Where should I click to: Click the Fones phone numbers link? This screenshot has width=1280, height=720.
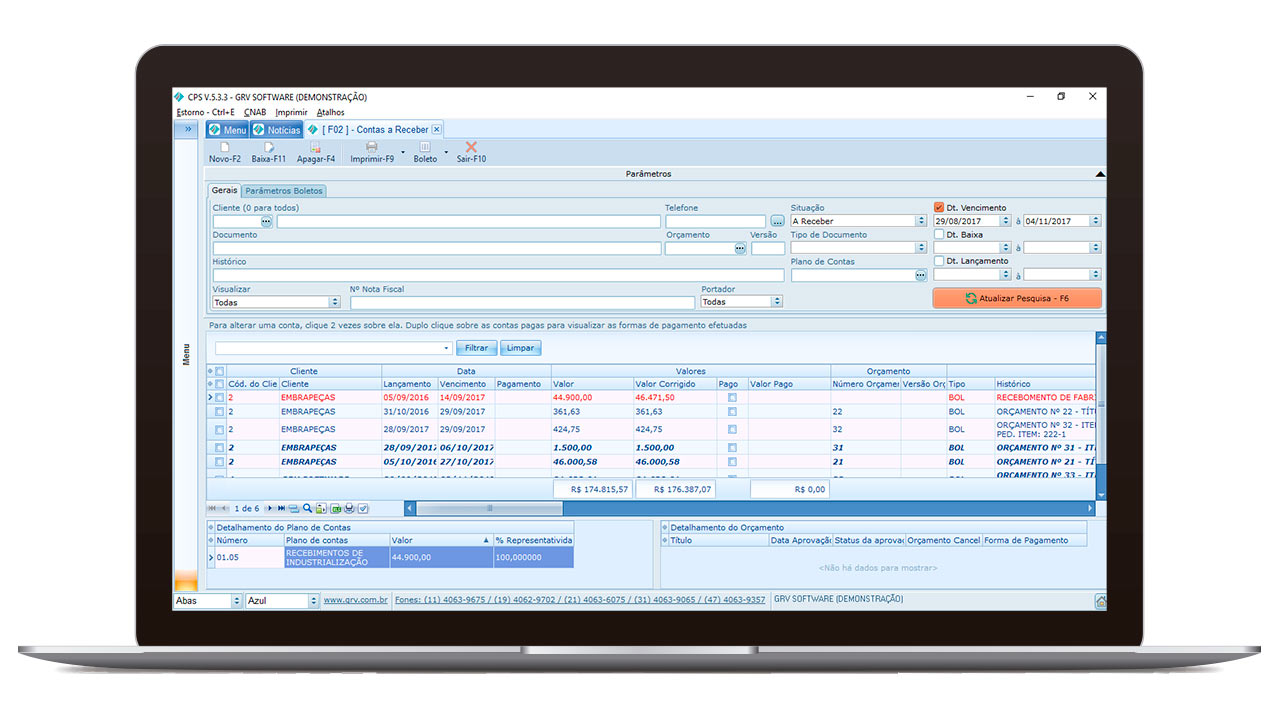coord(580,601)
